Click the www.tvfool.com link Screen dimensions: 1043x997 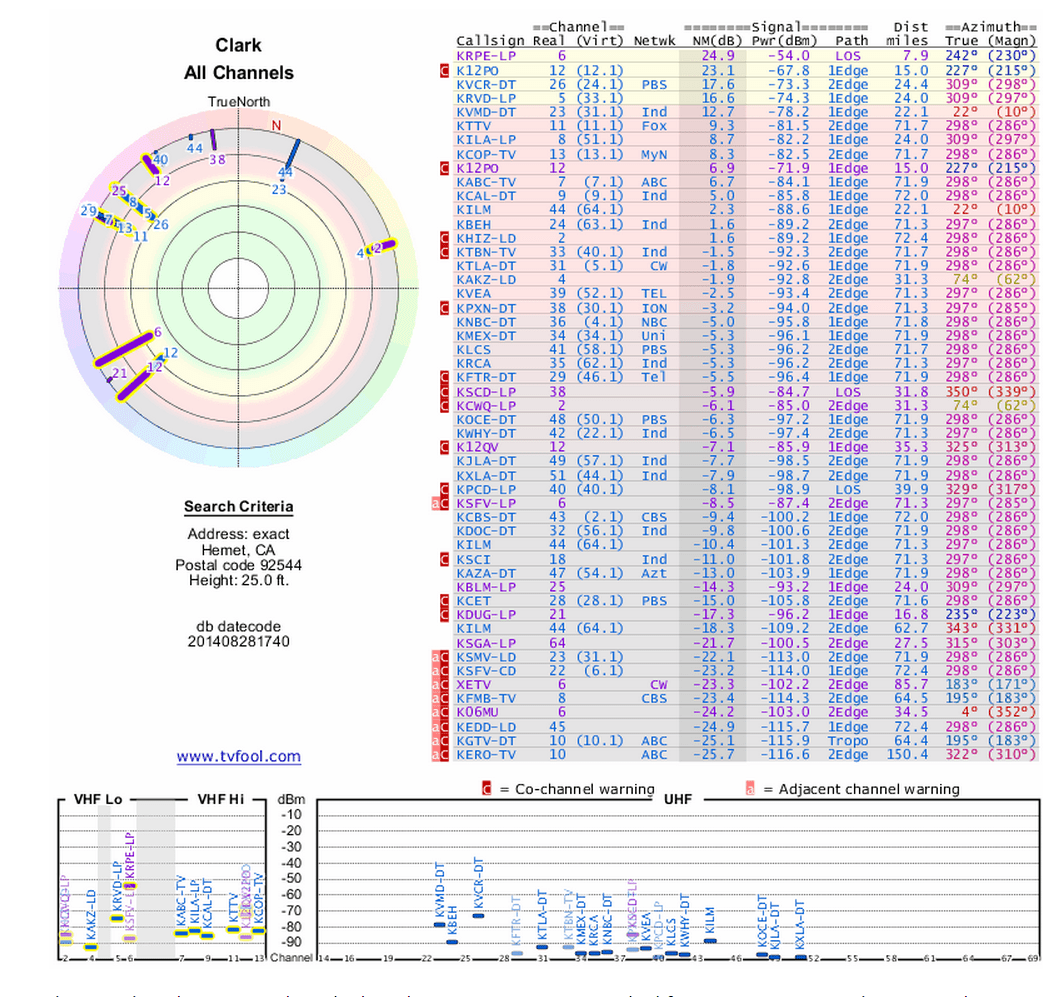pyautogui.click(x=238, y=757)
